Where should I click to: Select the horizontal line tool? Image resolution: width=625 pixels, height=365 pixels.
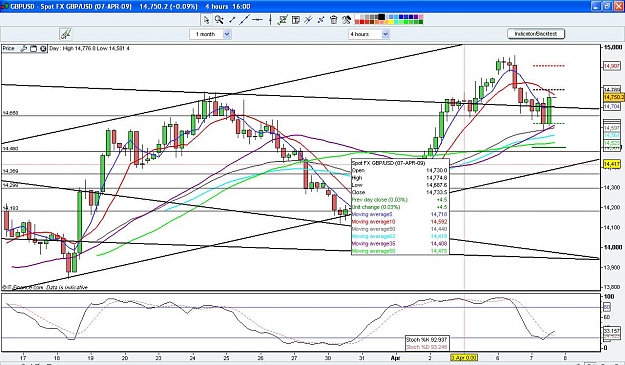coord(257,20)
